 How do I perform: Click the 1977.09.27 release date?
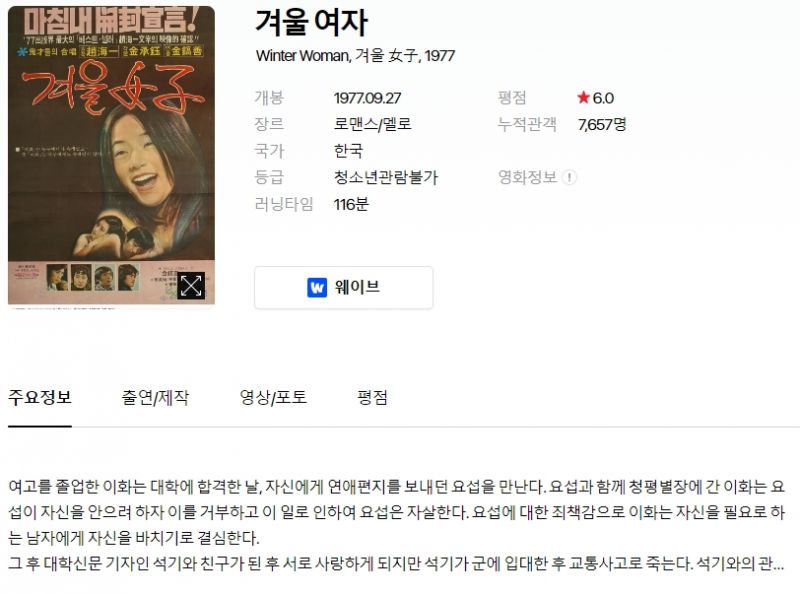click(367, 98)
